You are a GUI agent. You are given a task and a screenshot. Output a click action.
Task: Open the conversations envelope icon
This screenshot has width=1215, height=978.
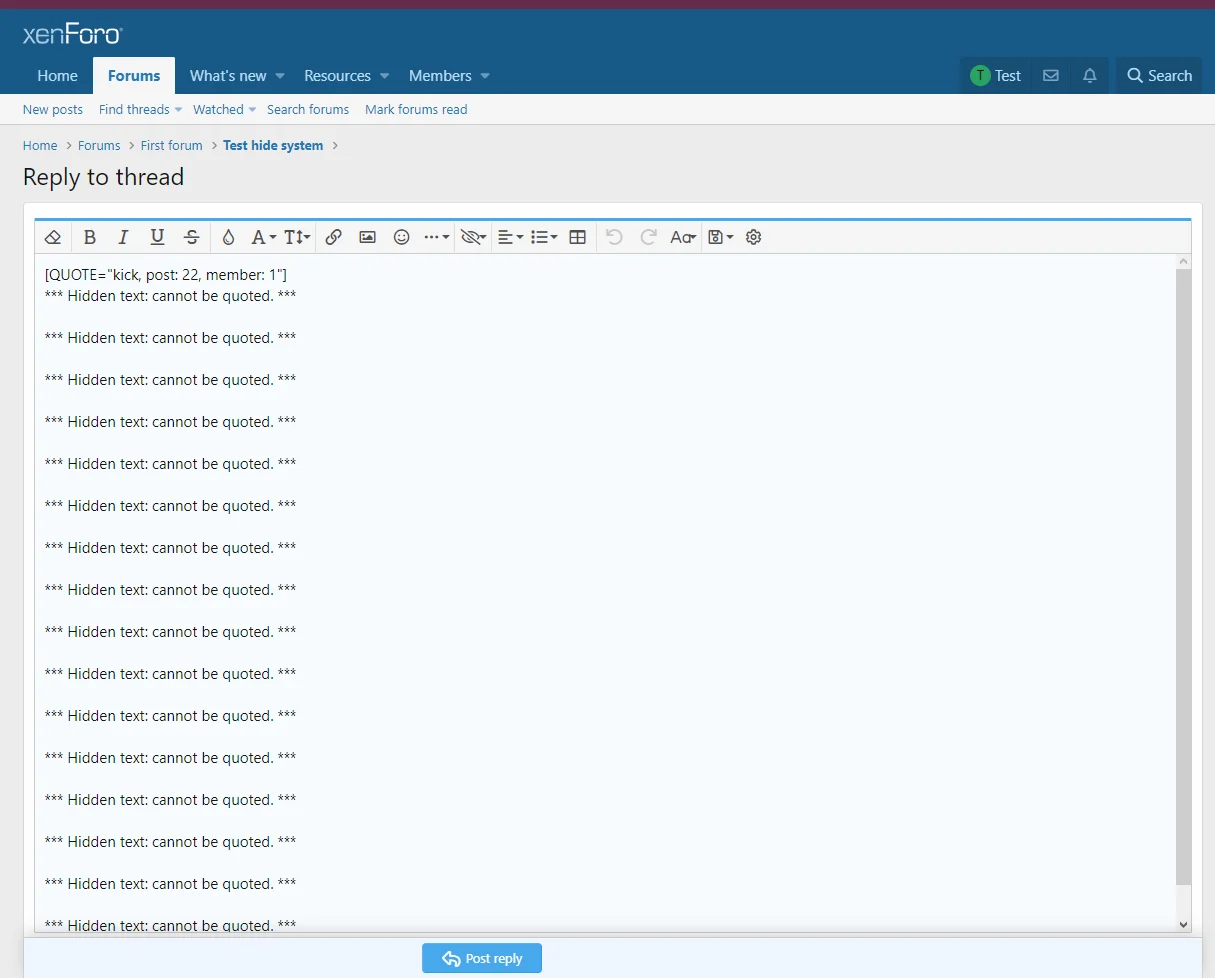[1050, 76]
